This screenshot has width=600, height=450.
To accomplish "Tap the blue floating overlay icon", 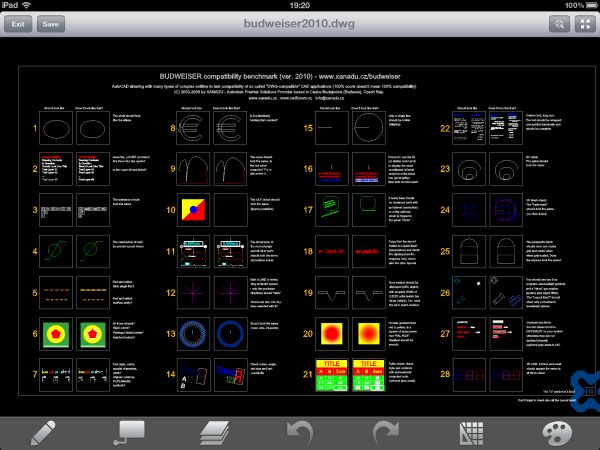I will 585,386.
